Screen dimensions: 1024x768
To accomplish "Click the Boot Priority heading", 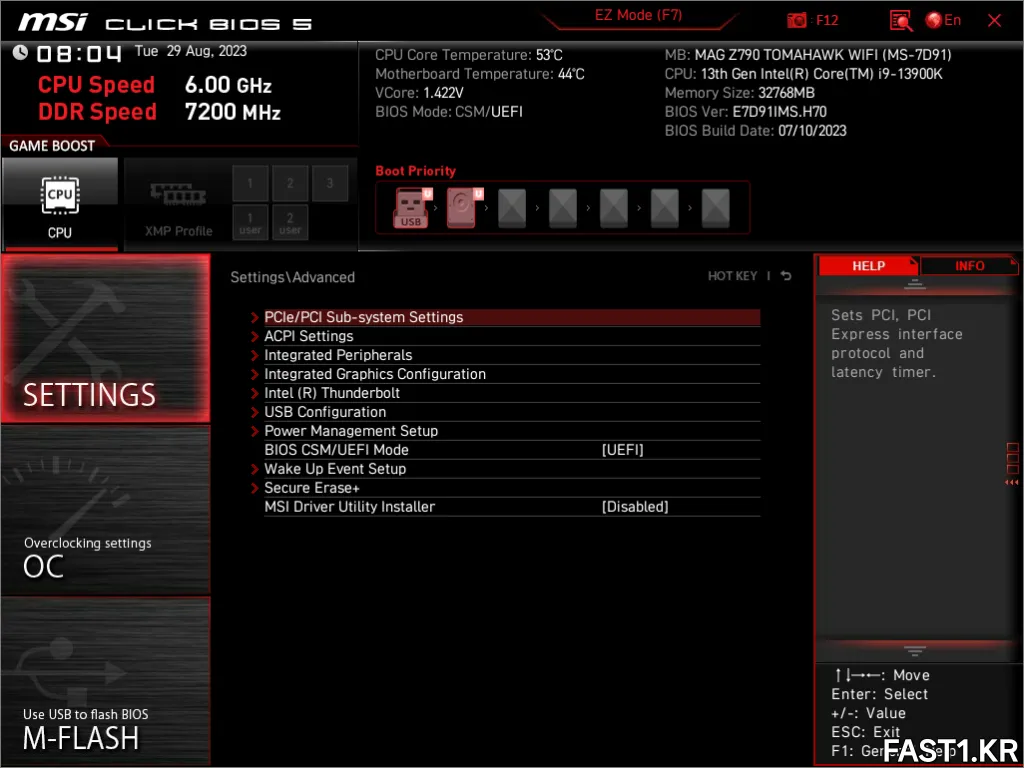I will tap(415, 171).
